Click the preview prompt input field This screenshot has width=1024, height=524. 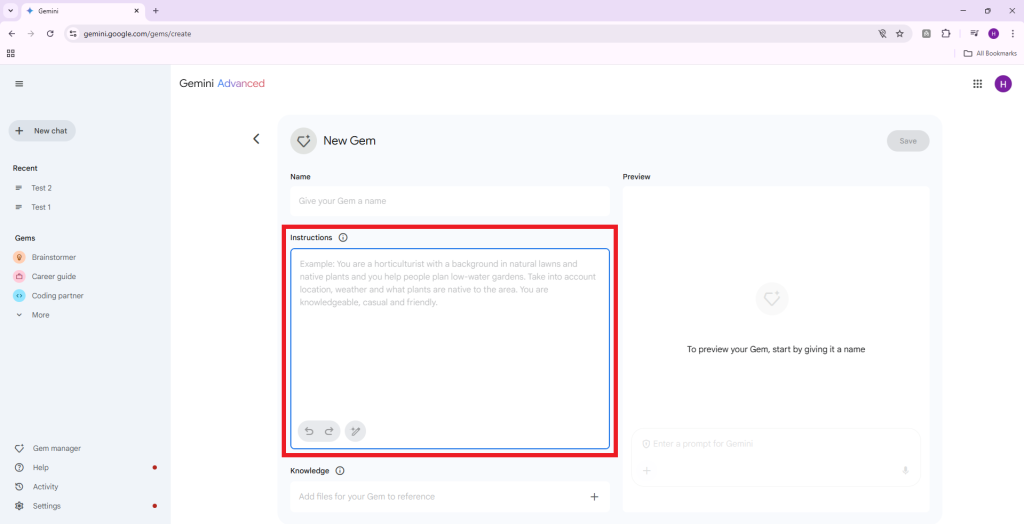776,444
